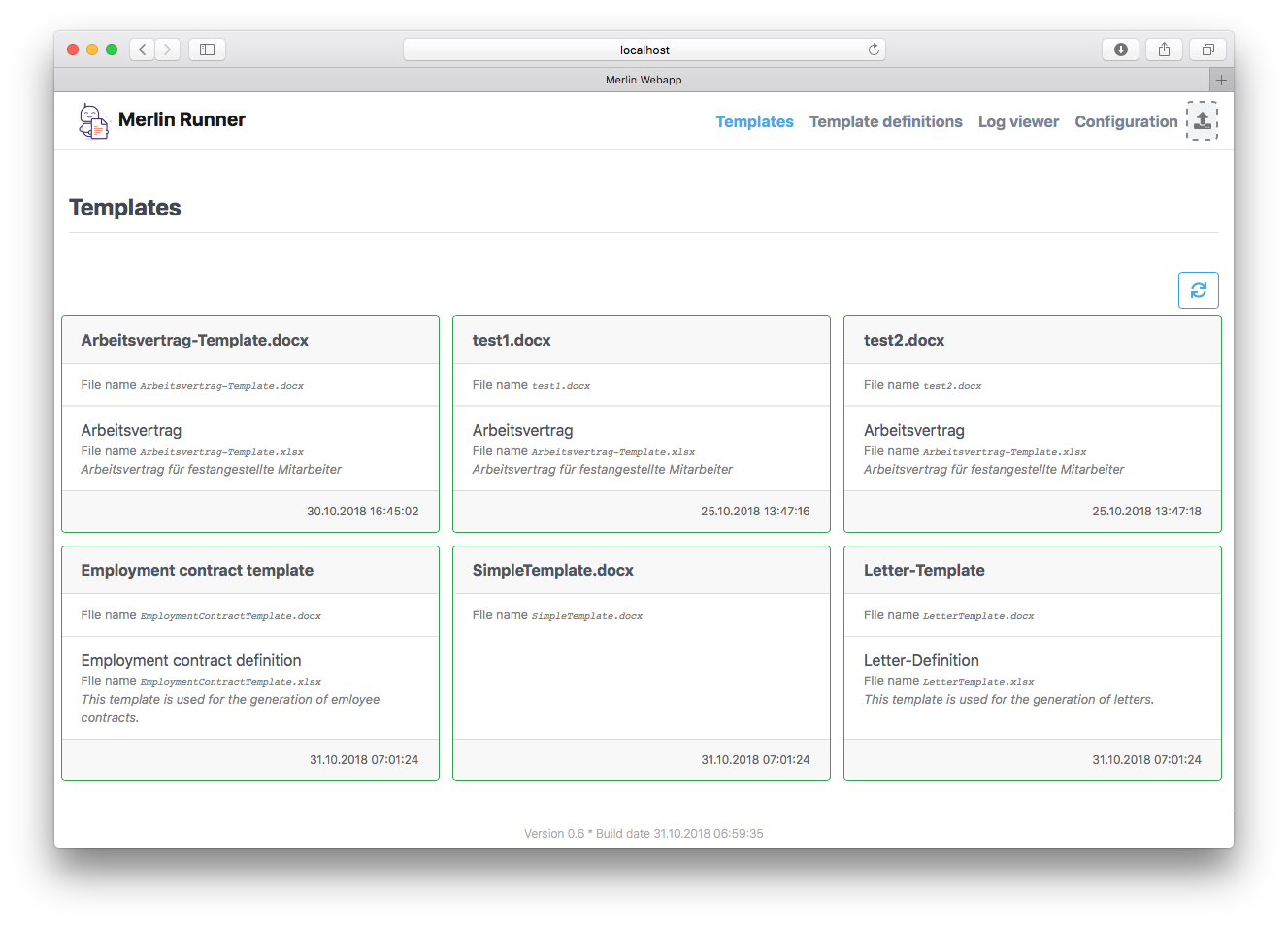Go to the Configuration page
The image size is (1288, 926).
(x=1126, y=121)
